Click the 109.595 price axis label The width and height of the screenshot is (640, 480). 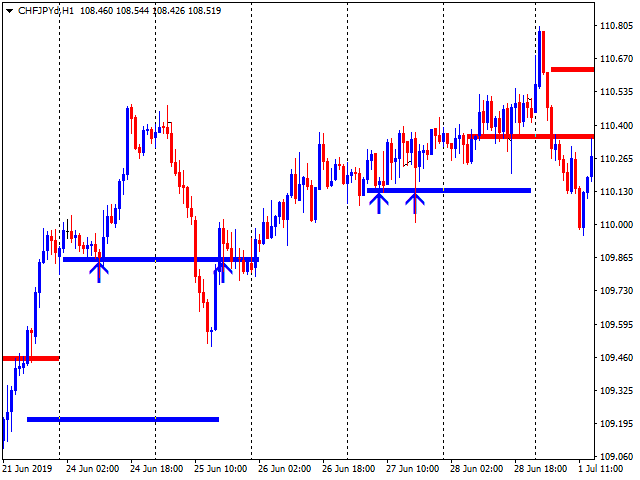click(616, 325)
